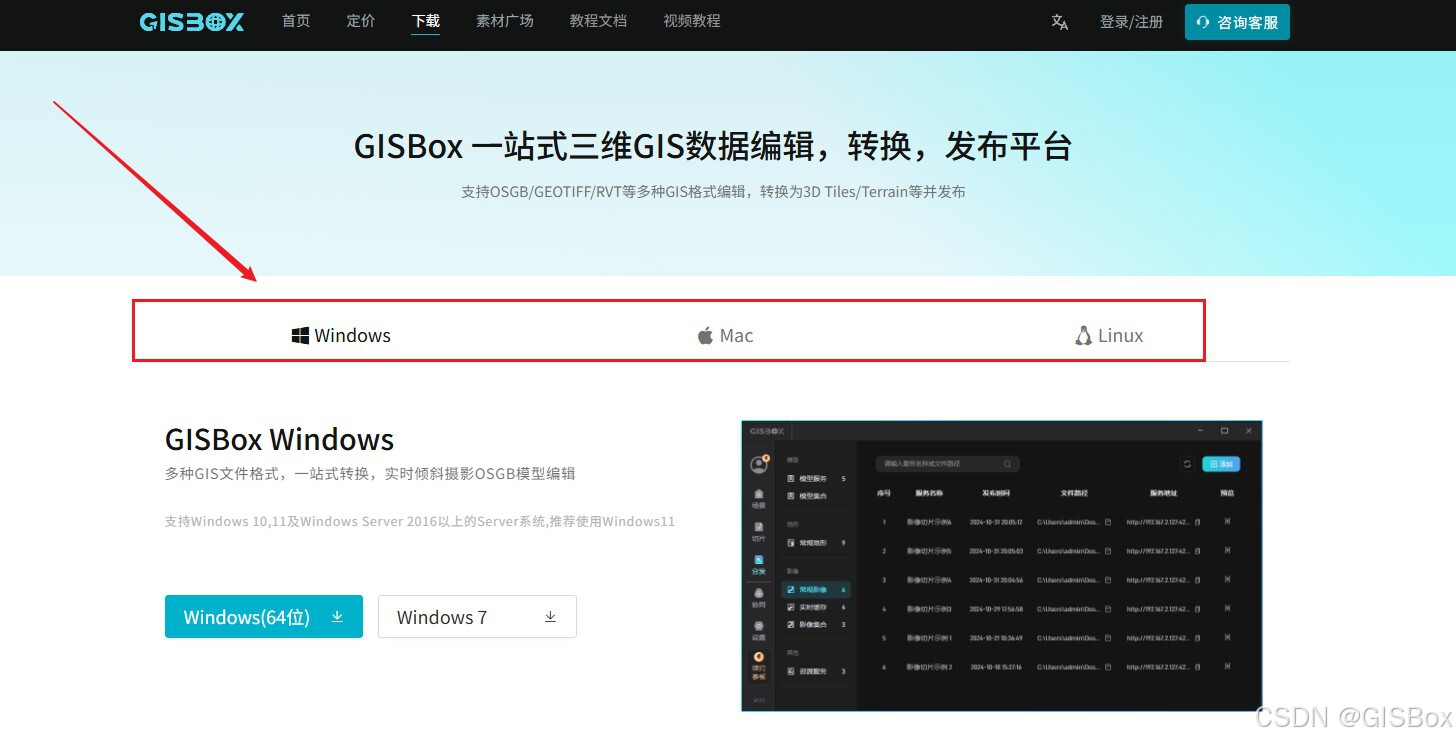The width and height of the screenshot is (1456, 743).
Task: Switch to the Mac platform tab
Action: pyautogui.click(x=725, y=336)
